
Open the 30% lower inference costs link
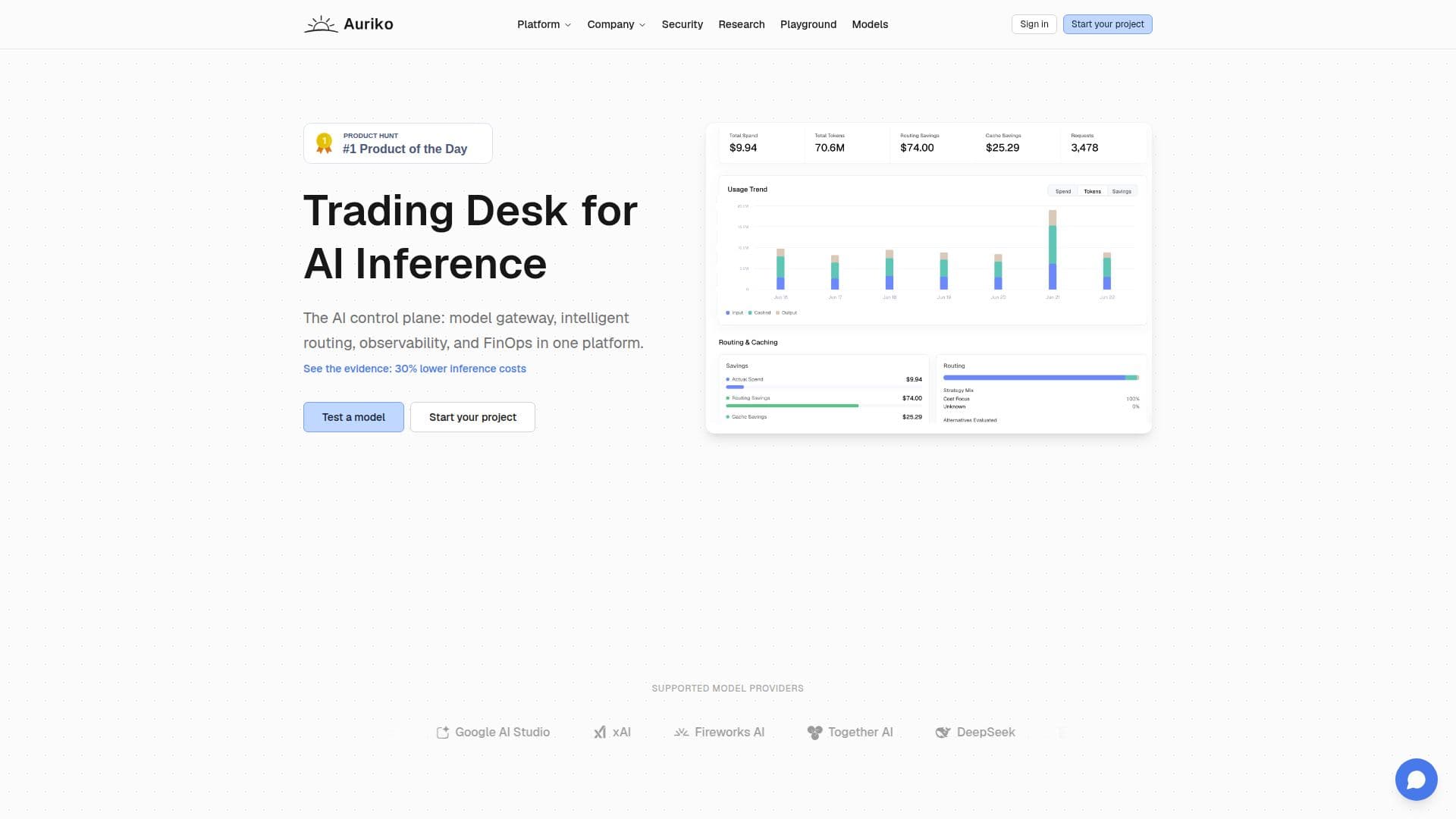415,369
